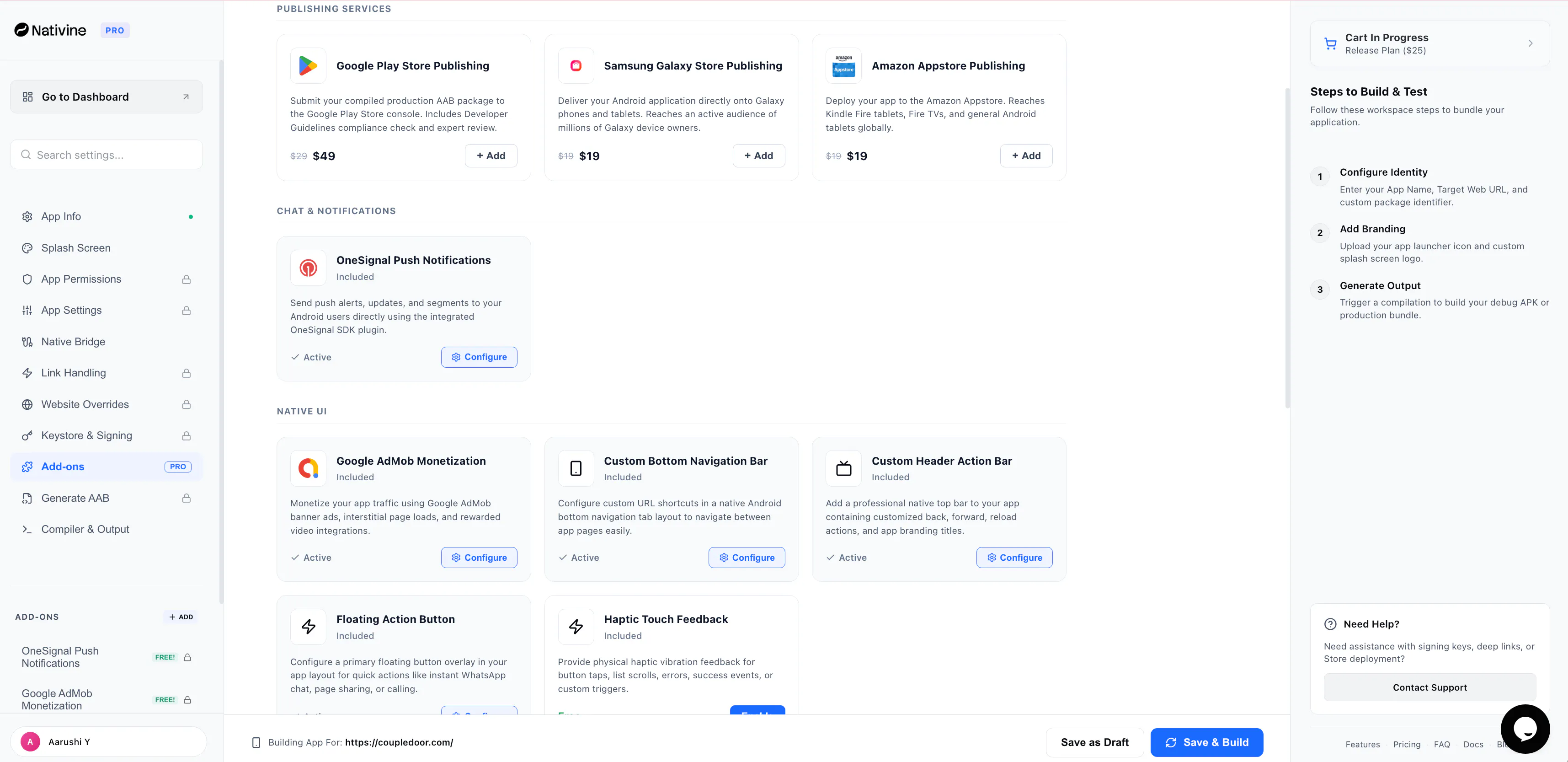Add Google Play Store Publishing
1568x762 pixels.
click(x=491, y=156)
